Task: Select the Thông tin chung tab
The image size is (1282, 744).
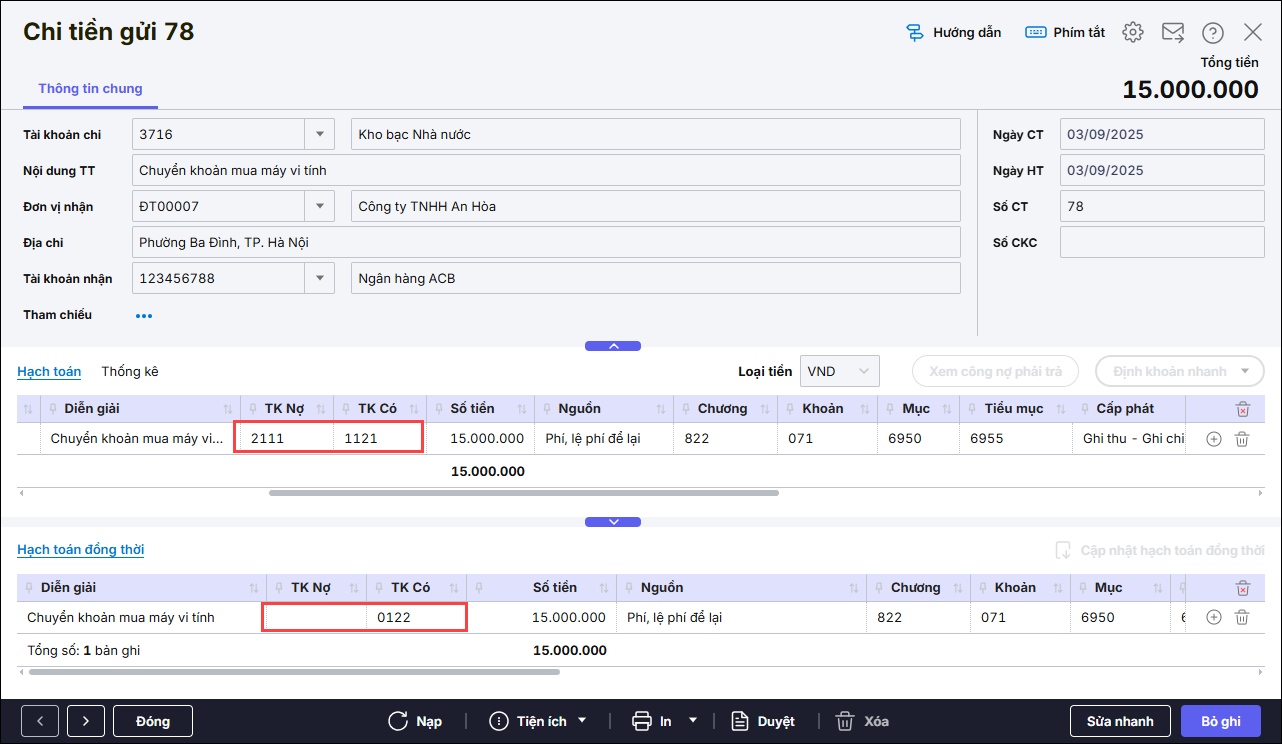Action: [90, 89]
